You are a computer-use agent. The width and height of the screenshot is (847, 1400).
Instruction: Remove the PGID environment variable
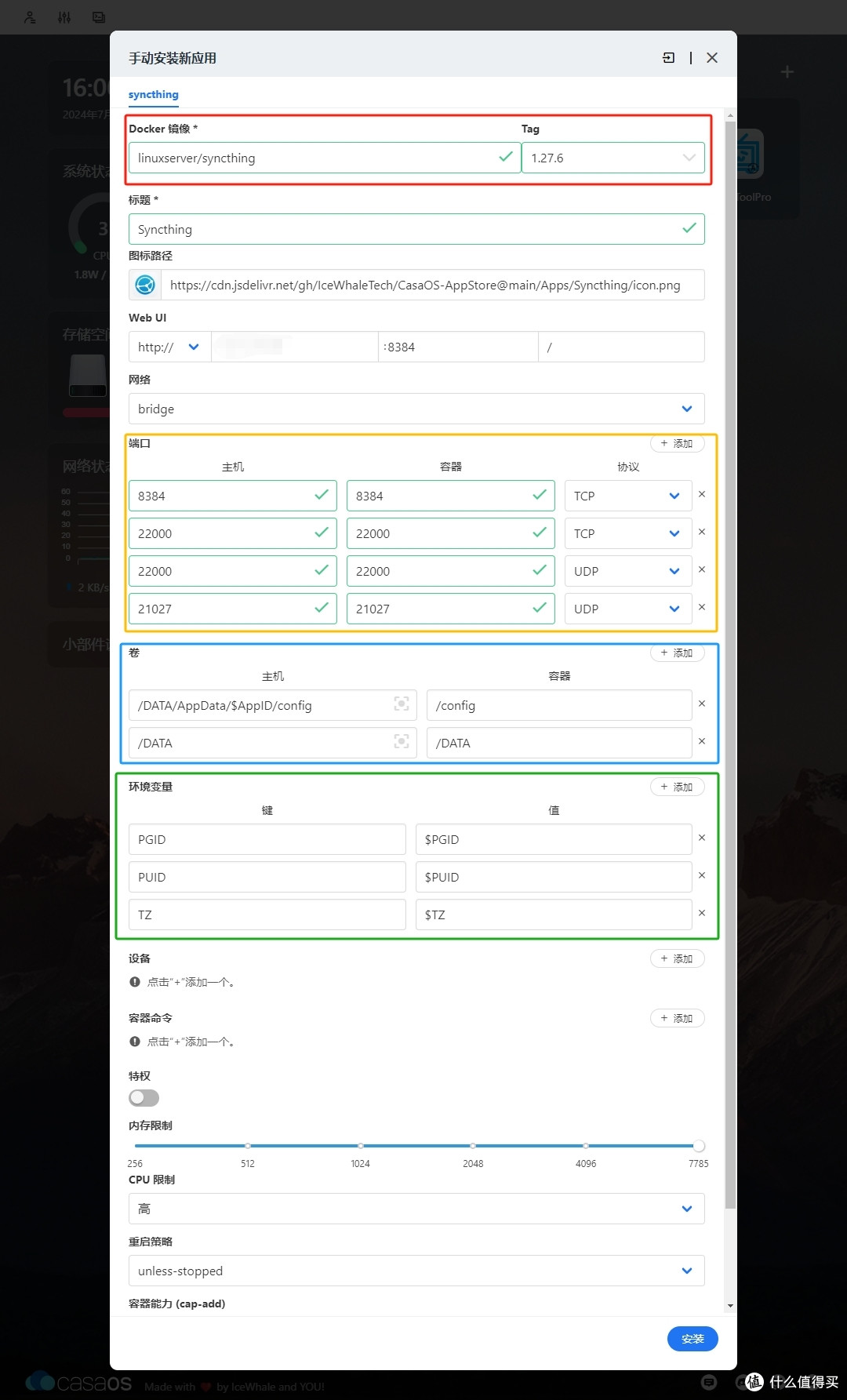click(x=702, y=838)
